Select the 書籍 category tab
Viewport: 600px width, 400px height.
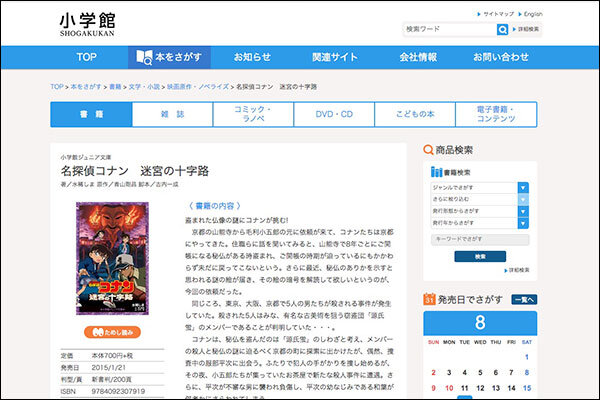[x=91, y=114]
